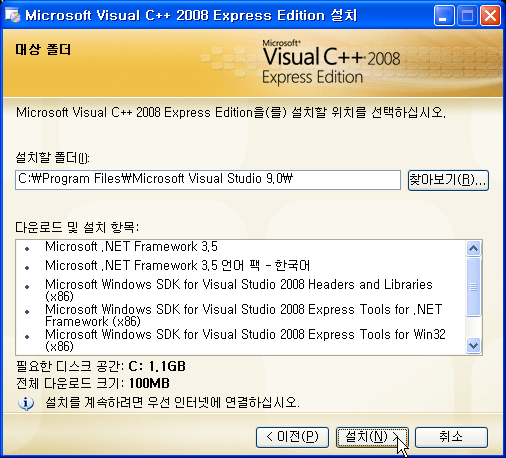Viewport: 506px width, 458px height.
Task: Select 'Microsoft .NET Framework 3.5' list entry
Action: 131,247
